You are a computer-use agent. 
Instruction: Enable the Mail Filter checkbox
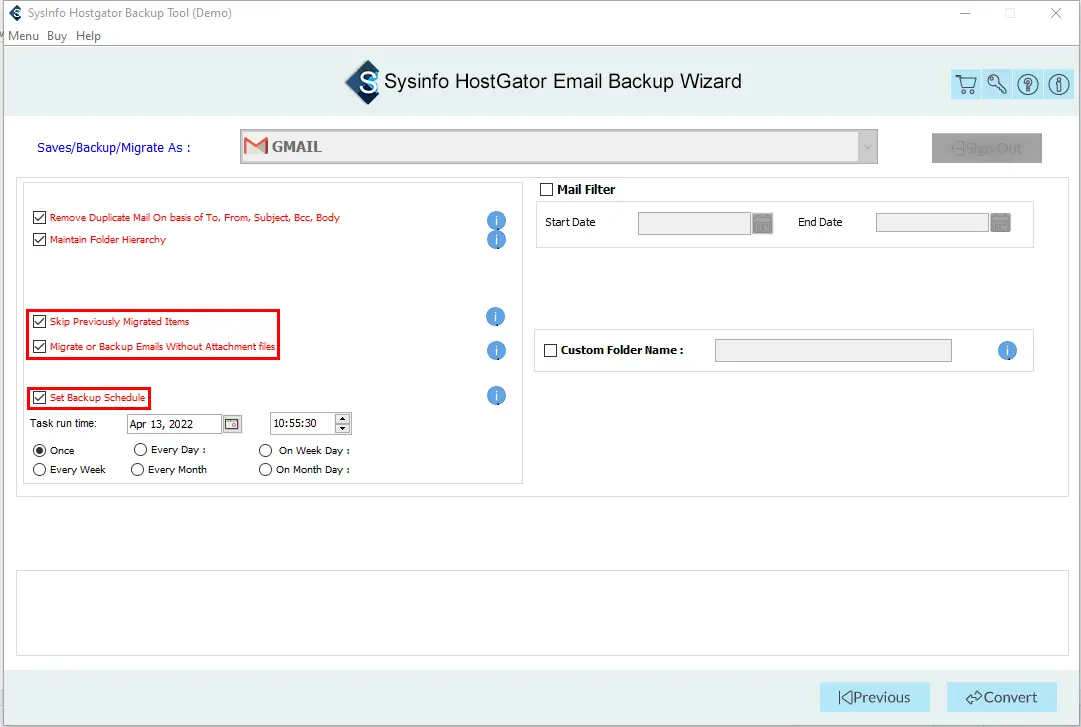tap(547, 190)
